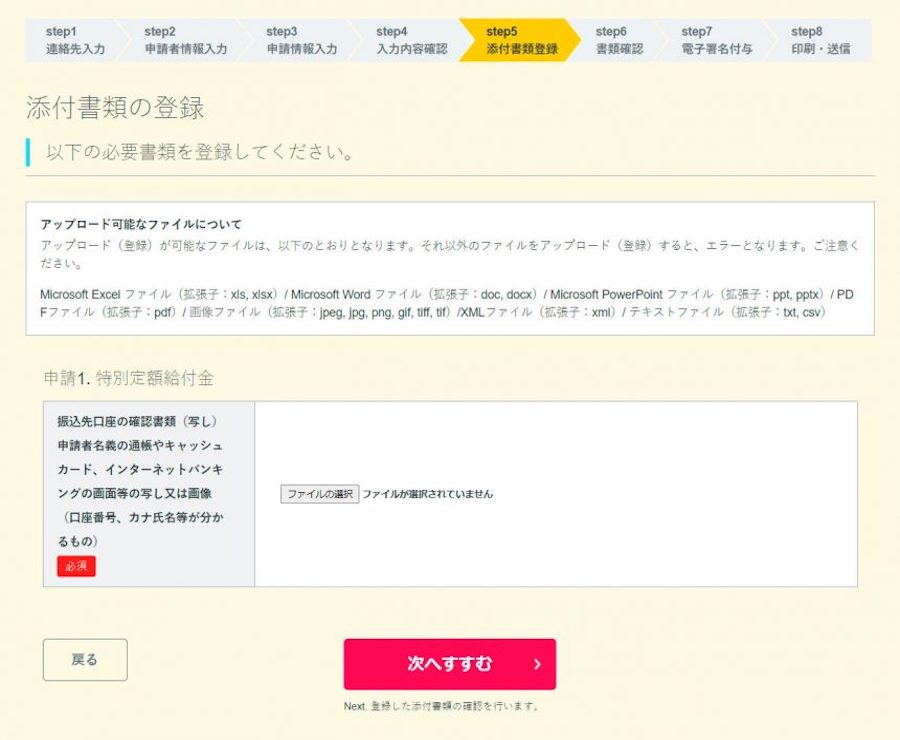Click the 次へすすむ button label
The image size is (900, 740).
(449, 664)
